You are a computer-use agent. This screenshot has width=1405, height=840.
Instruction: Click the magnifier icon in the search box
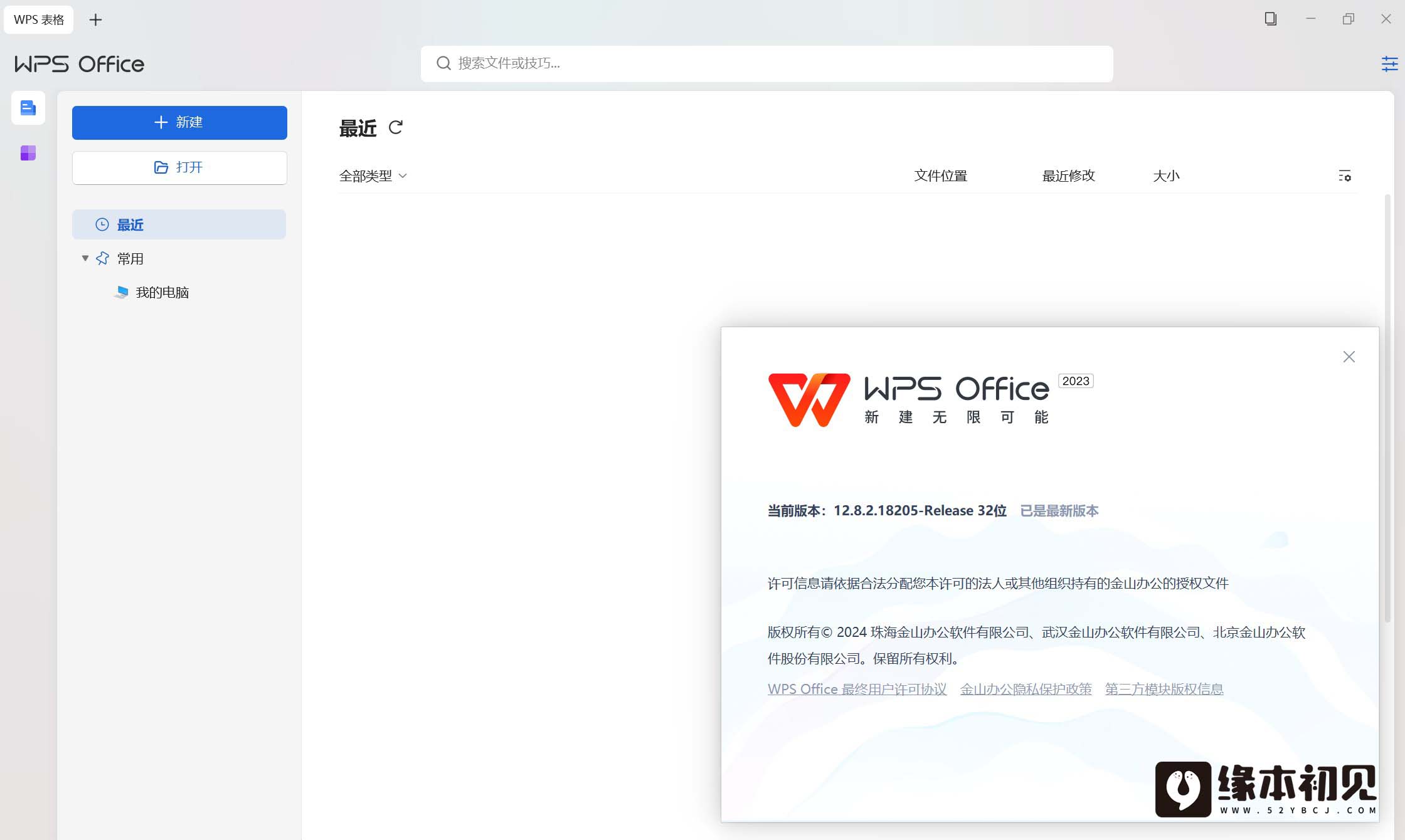click(444, 63)
